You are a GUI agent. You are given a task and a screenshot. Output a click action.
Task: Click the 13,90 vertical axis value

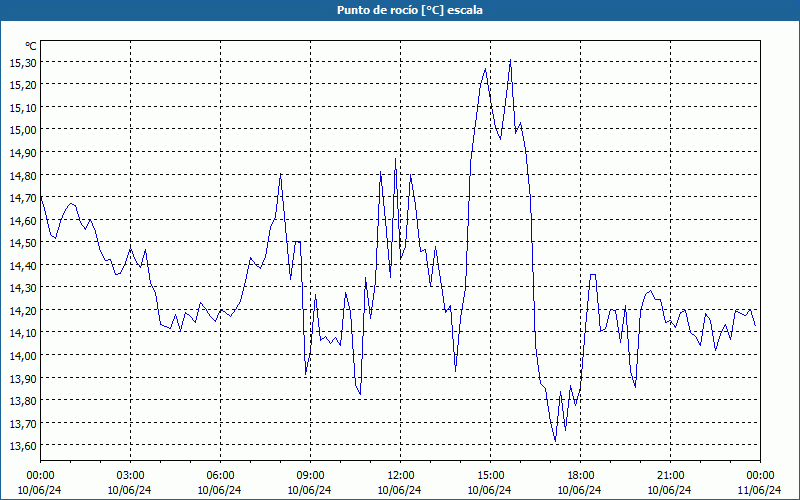click(x=22, y=378)
